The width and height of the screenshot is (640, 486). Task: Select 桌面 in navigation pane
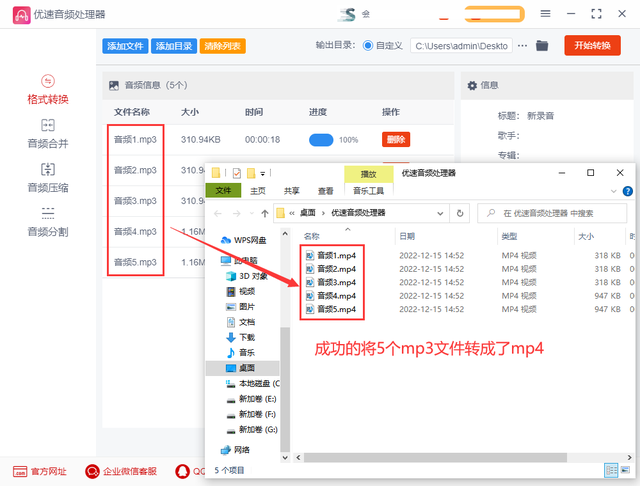pos(241,368)
